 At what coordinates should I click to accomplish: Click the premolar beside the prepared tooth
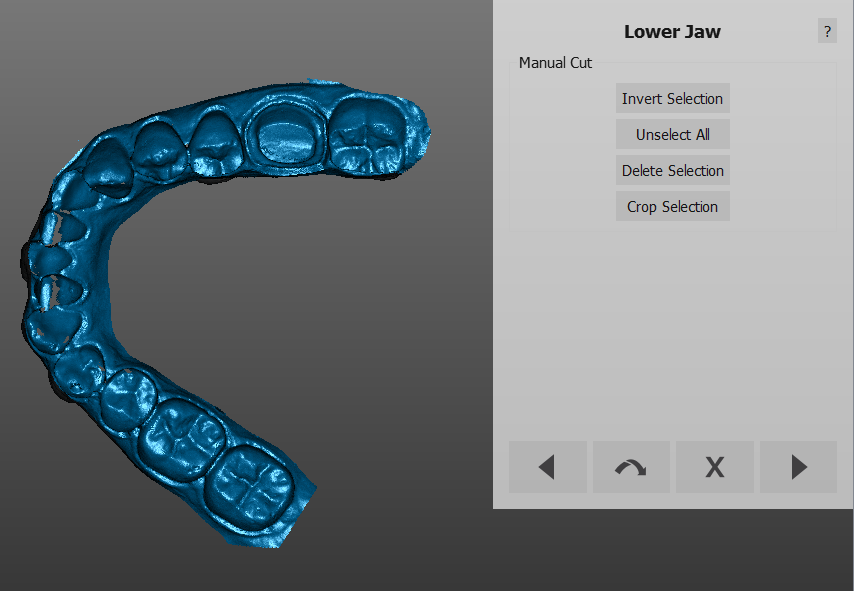tap(214, 142)
